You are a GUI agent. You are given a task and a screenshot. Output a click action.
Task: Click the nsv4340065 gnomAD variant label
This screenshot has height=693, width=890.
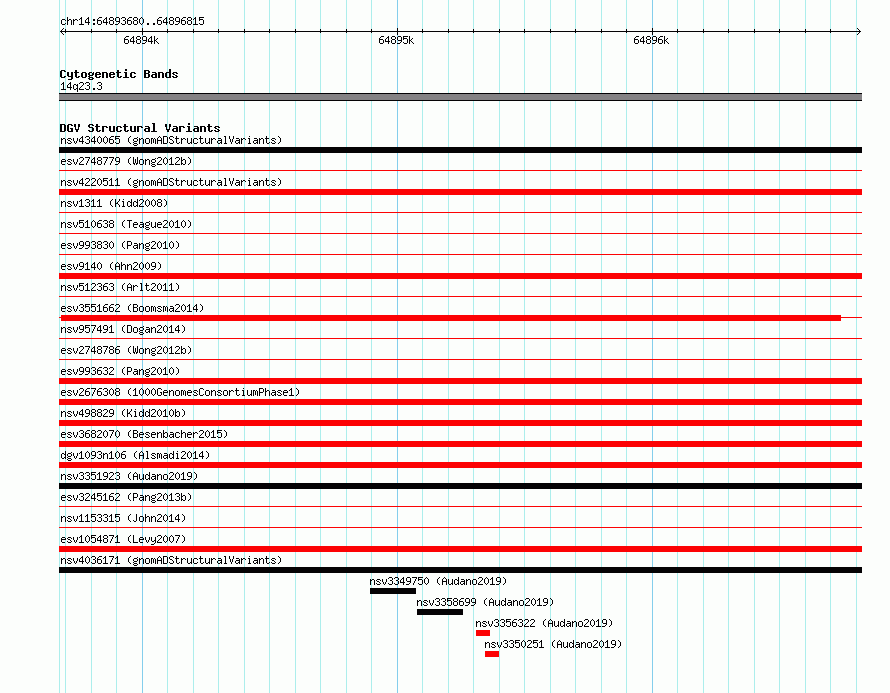coord(171,140)
